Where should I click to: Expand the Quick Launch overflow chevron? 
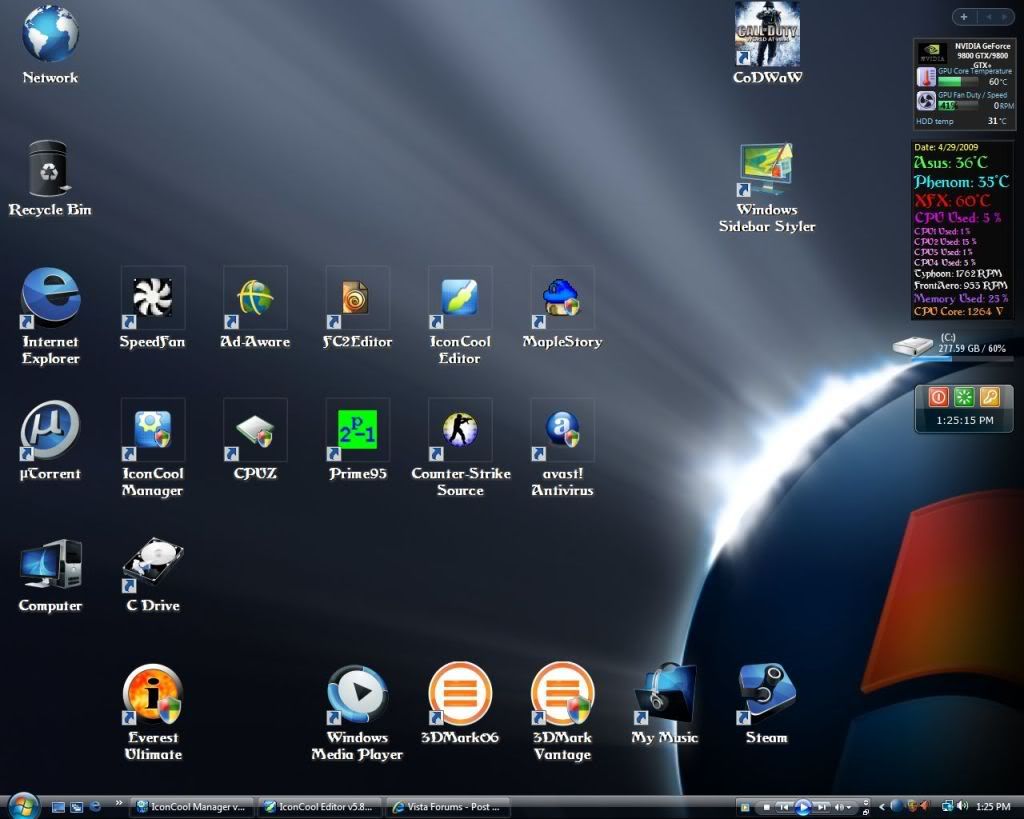(x=119, y=803)
